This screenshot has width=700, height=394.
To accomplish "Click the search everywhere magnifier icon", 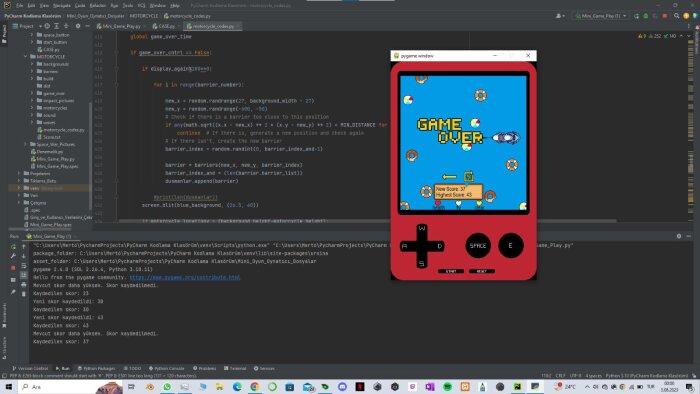I will coord(677,16).
